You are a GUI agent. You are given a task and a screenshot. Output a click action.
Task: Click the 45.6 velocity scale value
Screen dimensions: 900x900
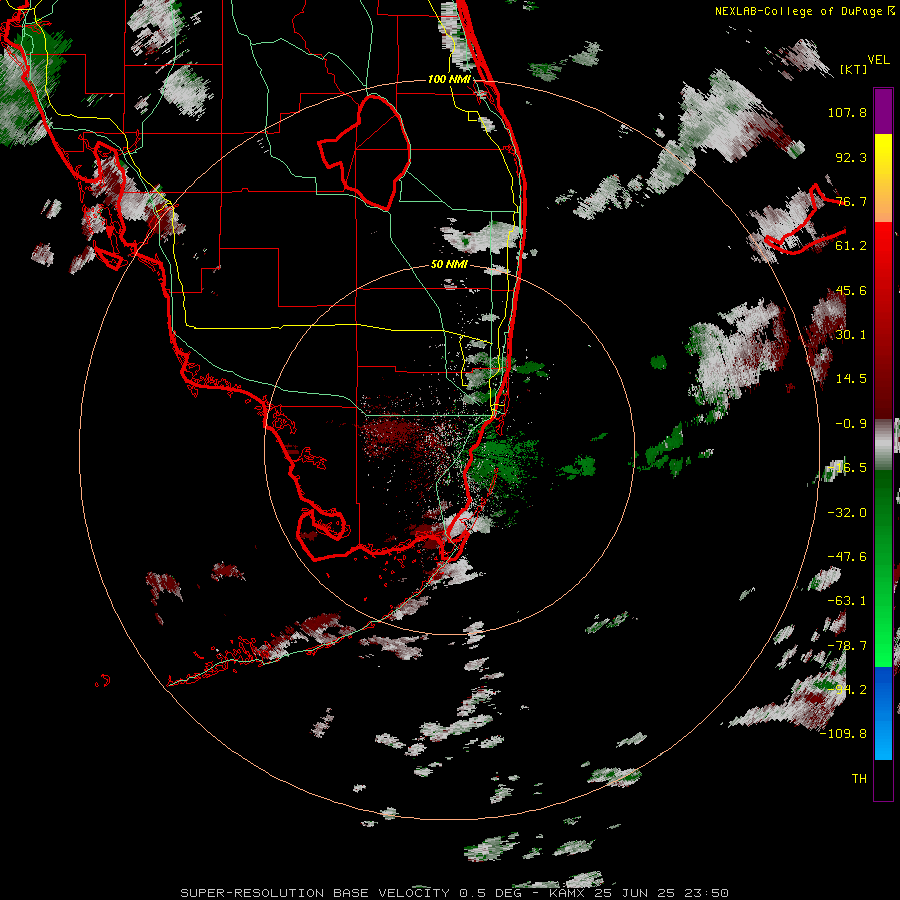(x=851, y=290)
